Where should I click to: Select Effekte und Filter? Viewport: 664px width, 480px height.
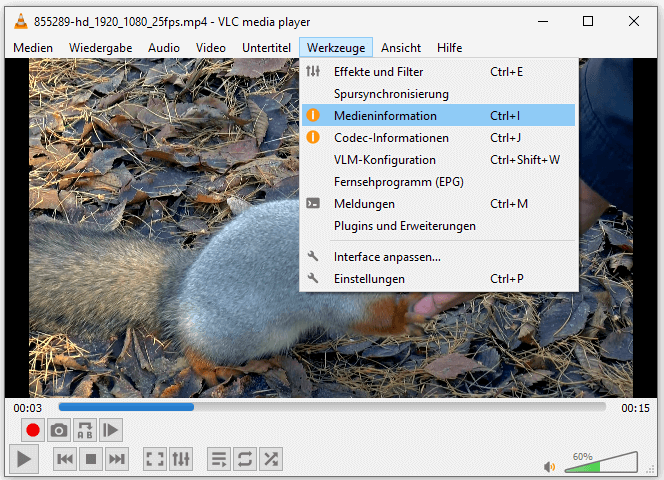pos(438,72)
